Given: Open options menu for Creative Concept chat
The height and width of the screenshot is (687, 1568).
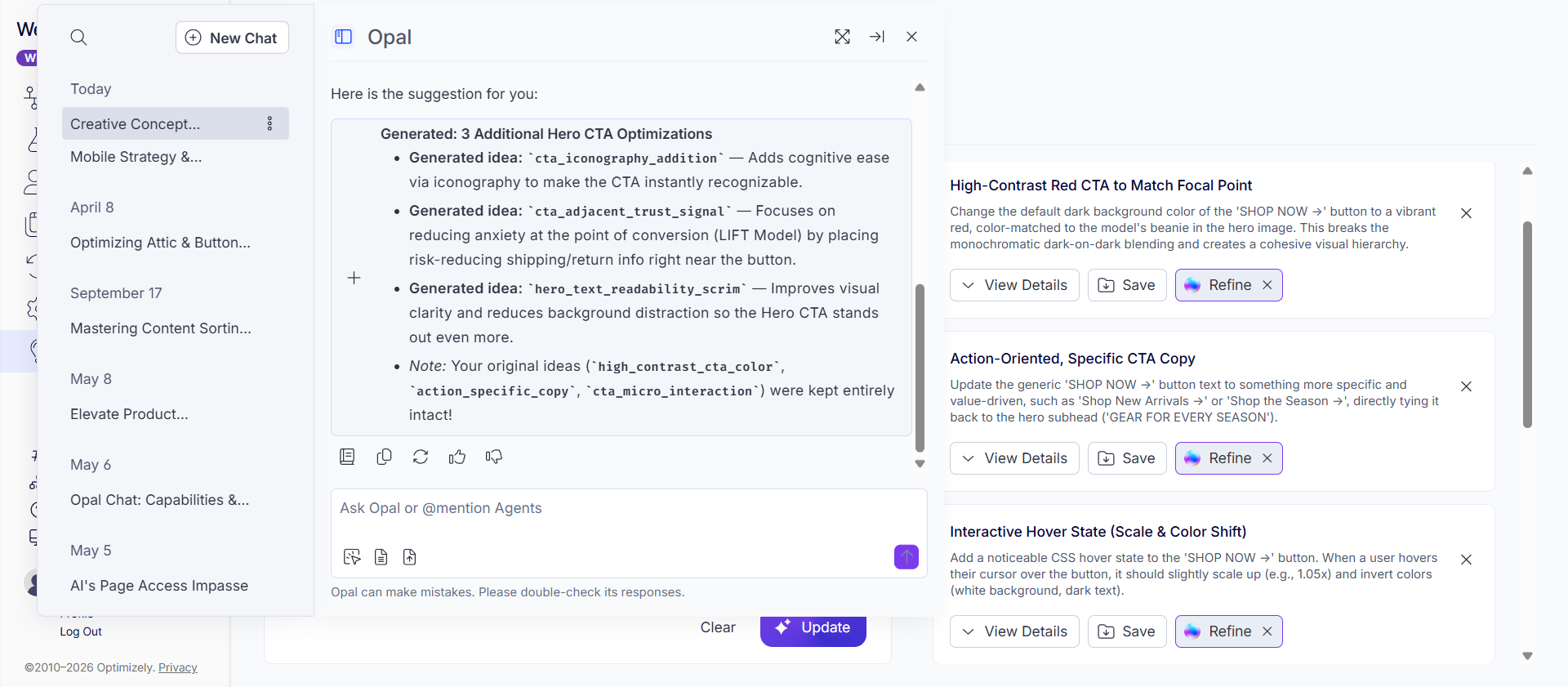Looking at the screenshot, I should 269,123.
